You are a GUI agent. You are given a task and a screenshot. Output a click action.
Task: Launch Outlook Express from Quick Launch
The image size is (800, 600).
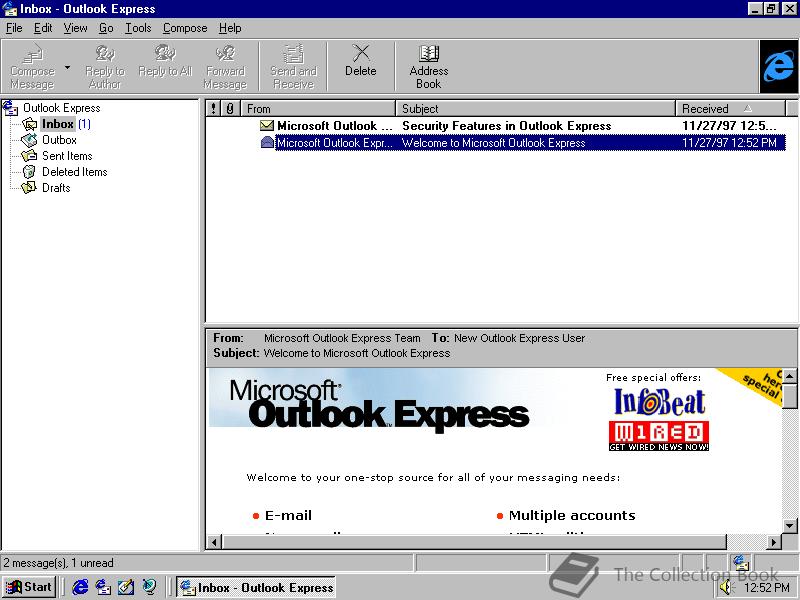[103, 587]
